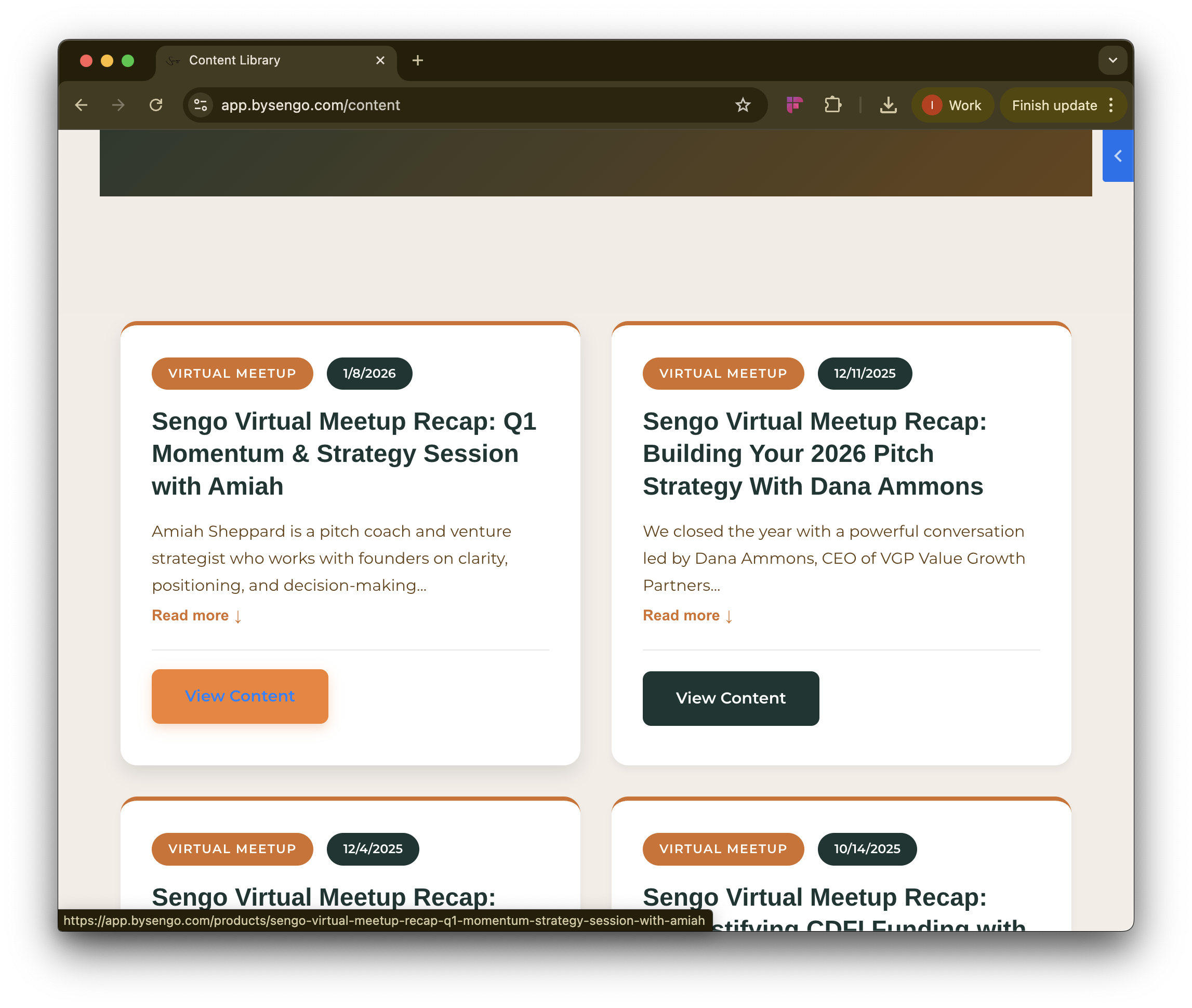Select the Content Library tab
1192x1008 pixels.
pyautogui.click(x=234, y=60)
